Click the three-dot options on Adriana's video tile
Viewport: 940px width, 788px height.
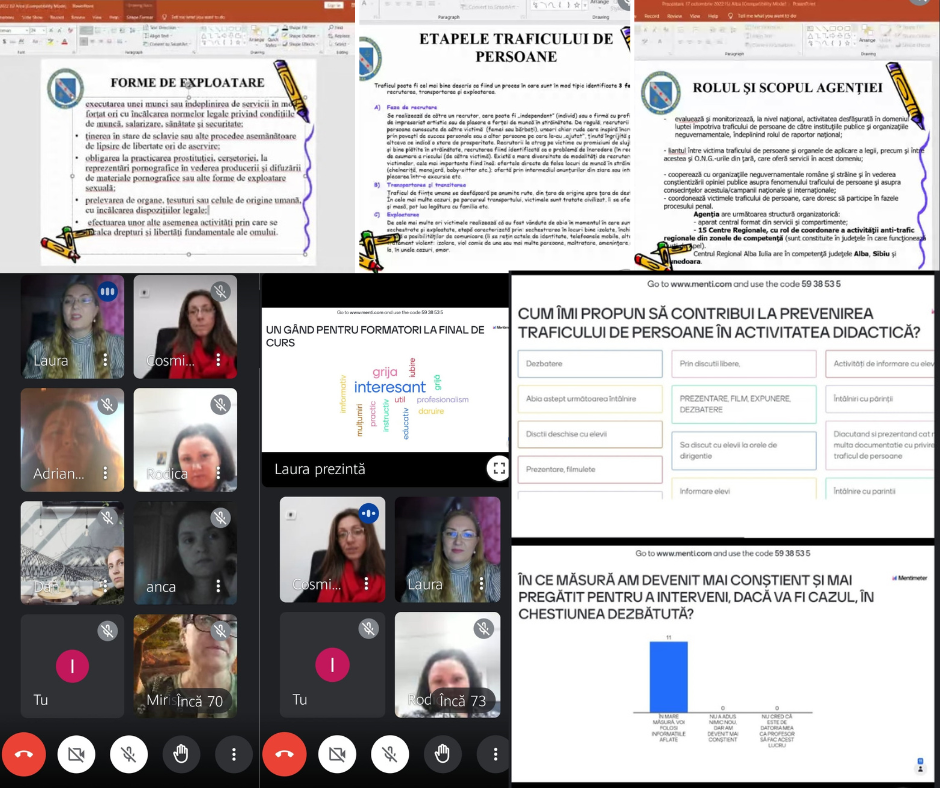click(106, 472)
